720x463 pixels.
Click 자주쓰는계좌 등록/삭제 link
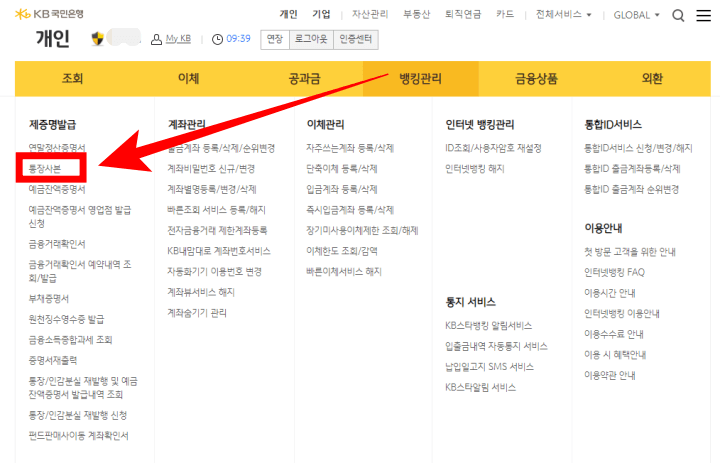point(350,148)
